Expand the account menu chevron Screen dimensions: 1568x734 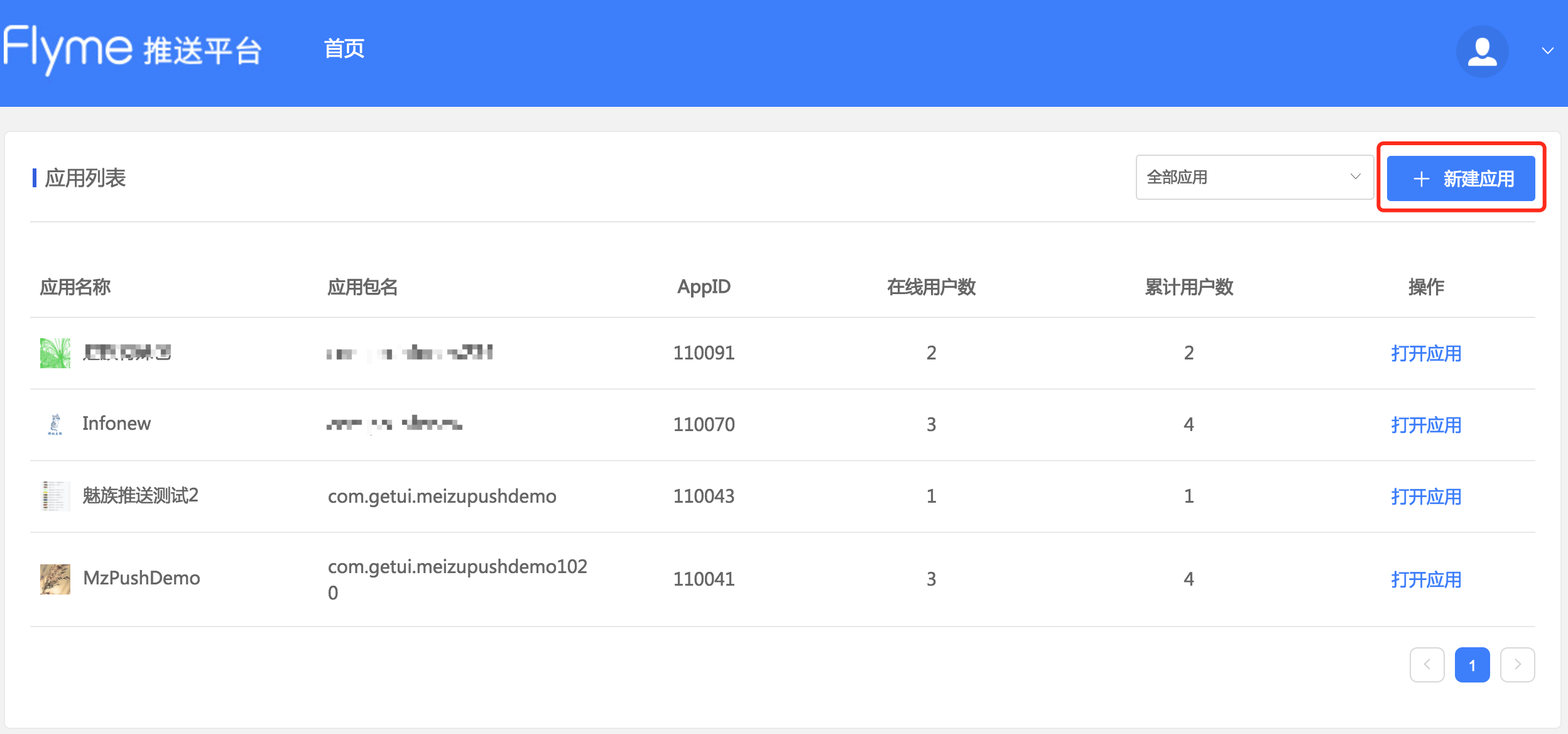[x=1547, y=51]
